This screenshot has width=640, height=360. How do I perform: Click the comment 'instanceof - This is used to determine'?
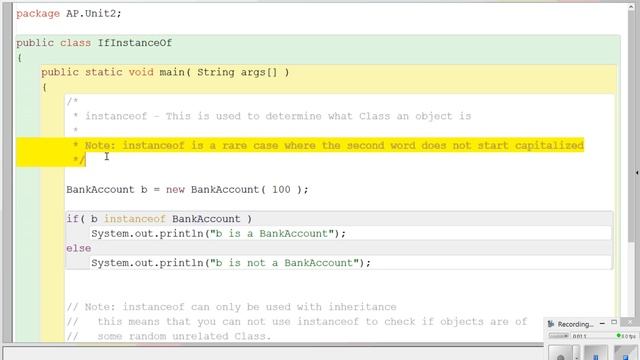click(x=278, y=116)
